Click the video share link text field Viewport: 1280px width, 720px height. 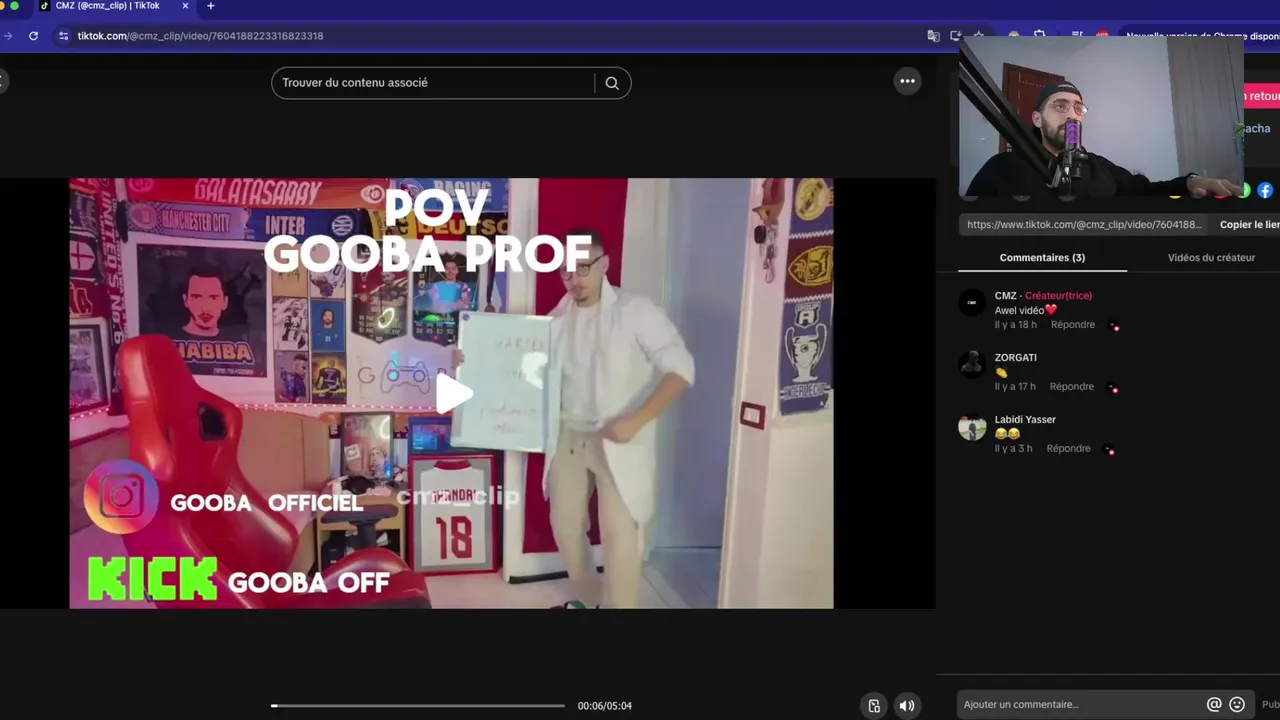pyautogui.click(x=1085, y=225)
